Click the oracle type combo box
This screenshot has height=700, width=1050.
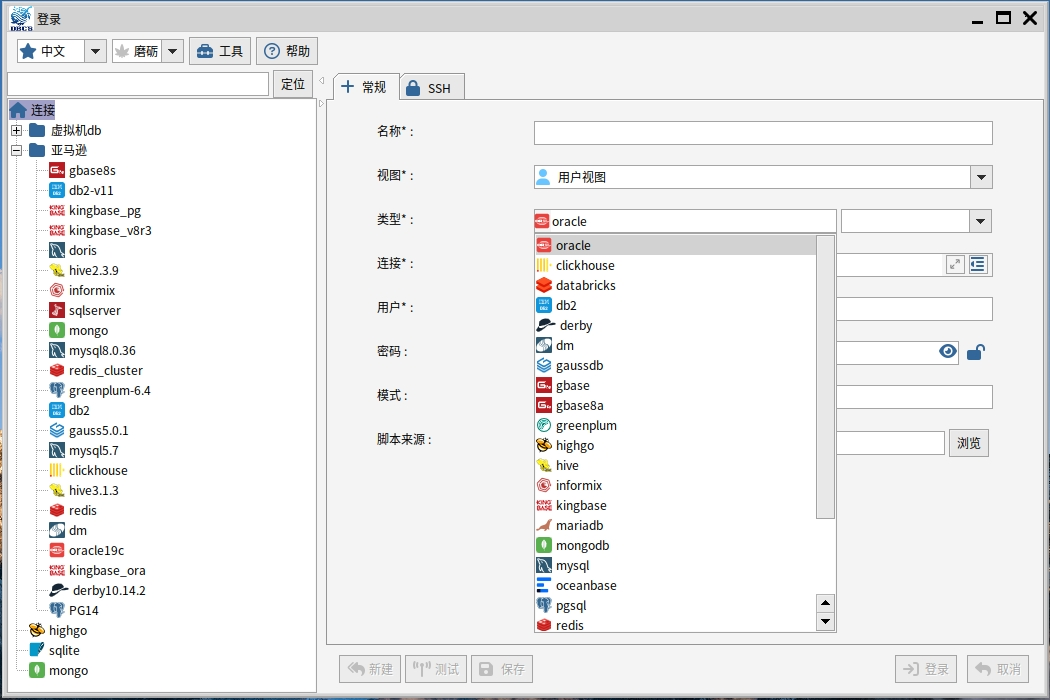pos(685,221)
